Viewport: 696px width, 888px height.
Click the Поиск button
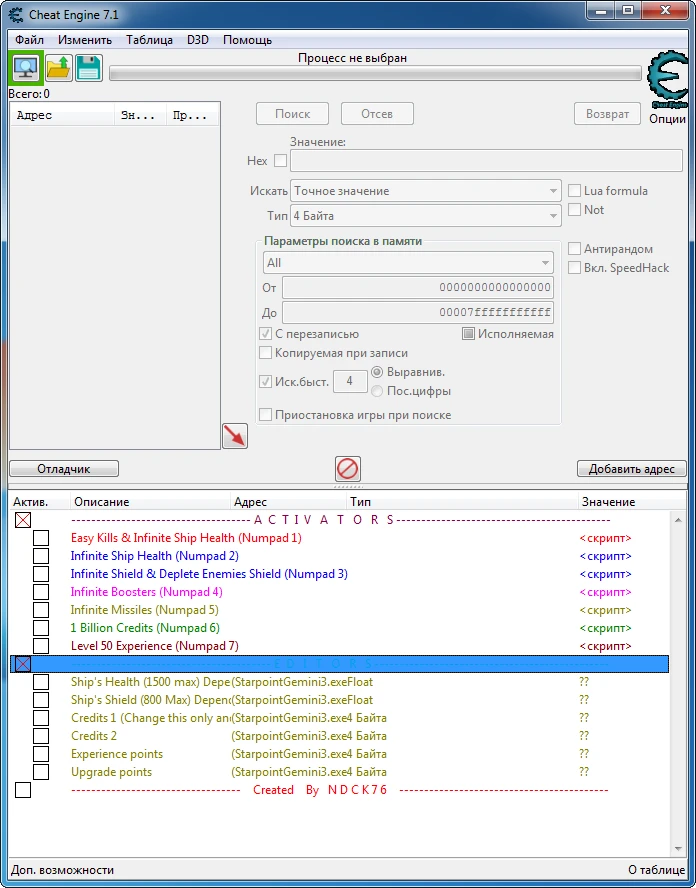(x=292, y=114)
